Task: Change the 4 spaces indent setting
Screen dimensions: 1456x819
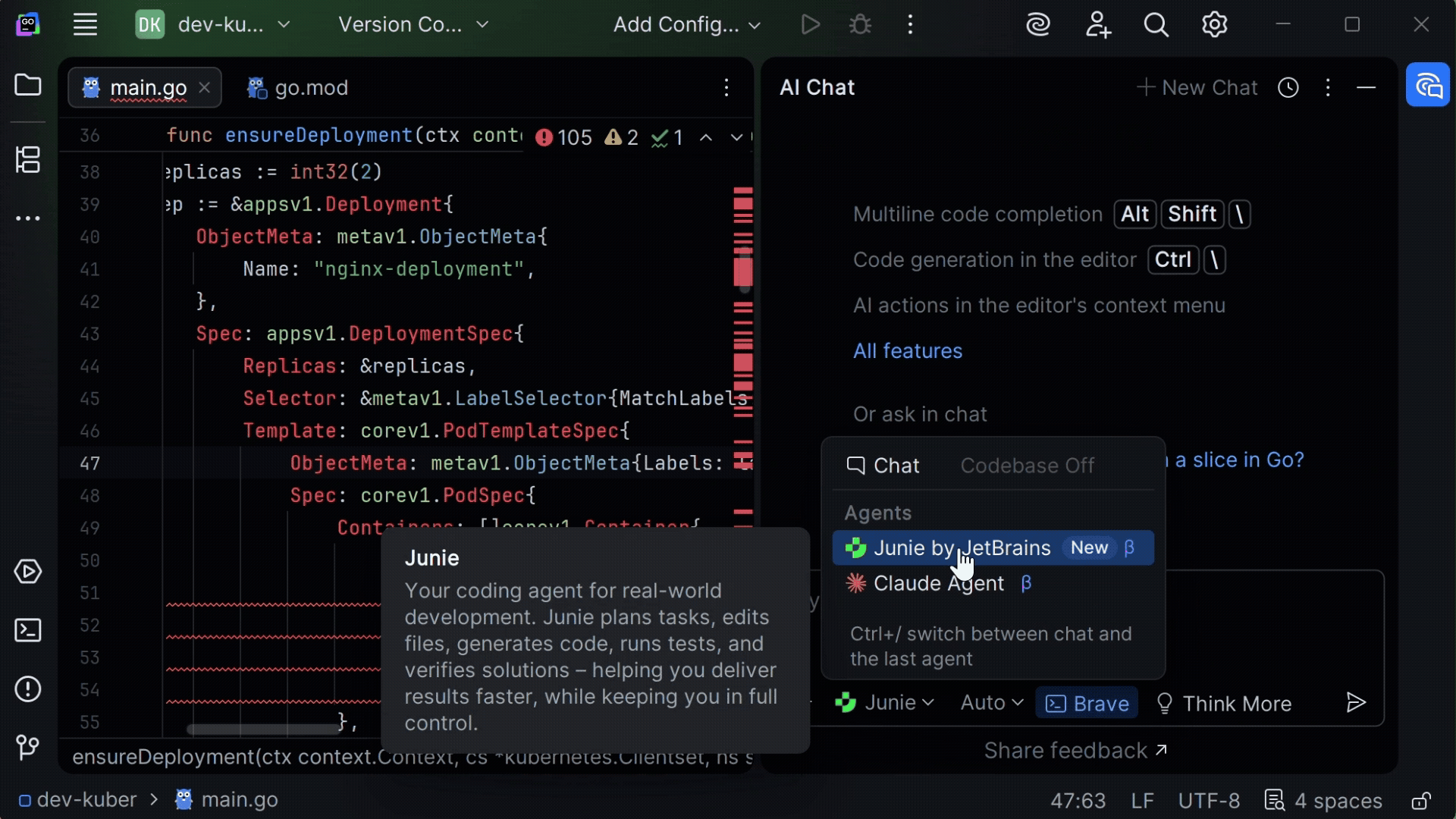Action: pos(1324,801)
